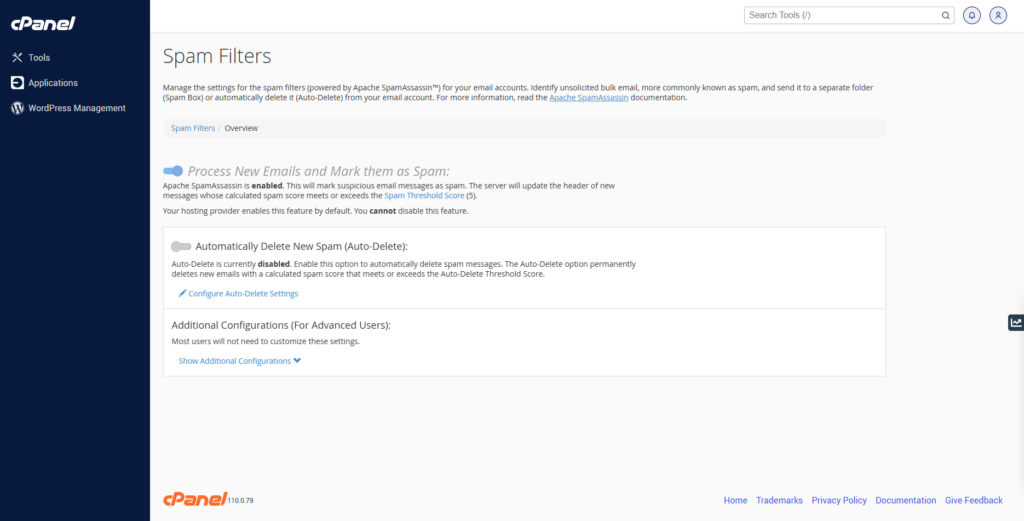Open the Spam Threshold Score link
The width and height of the screenshot is (1024, 521).
point(424,196)
